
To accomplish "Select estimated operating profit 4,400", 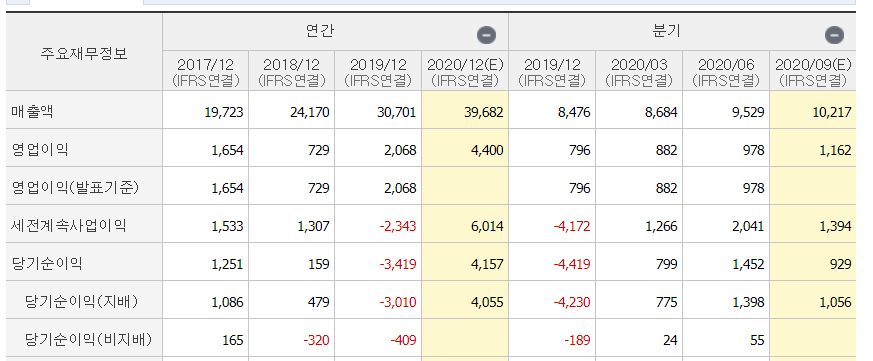I will [487, 150].
